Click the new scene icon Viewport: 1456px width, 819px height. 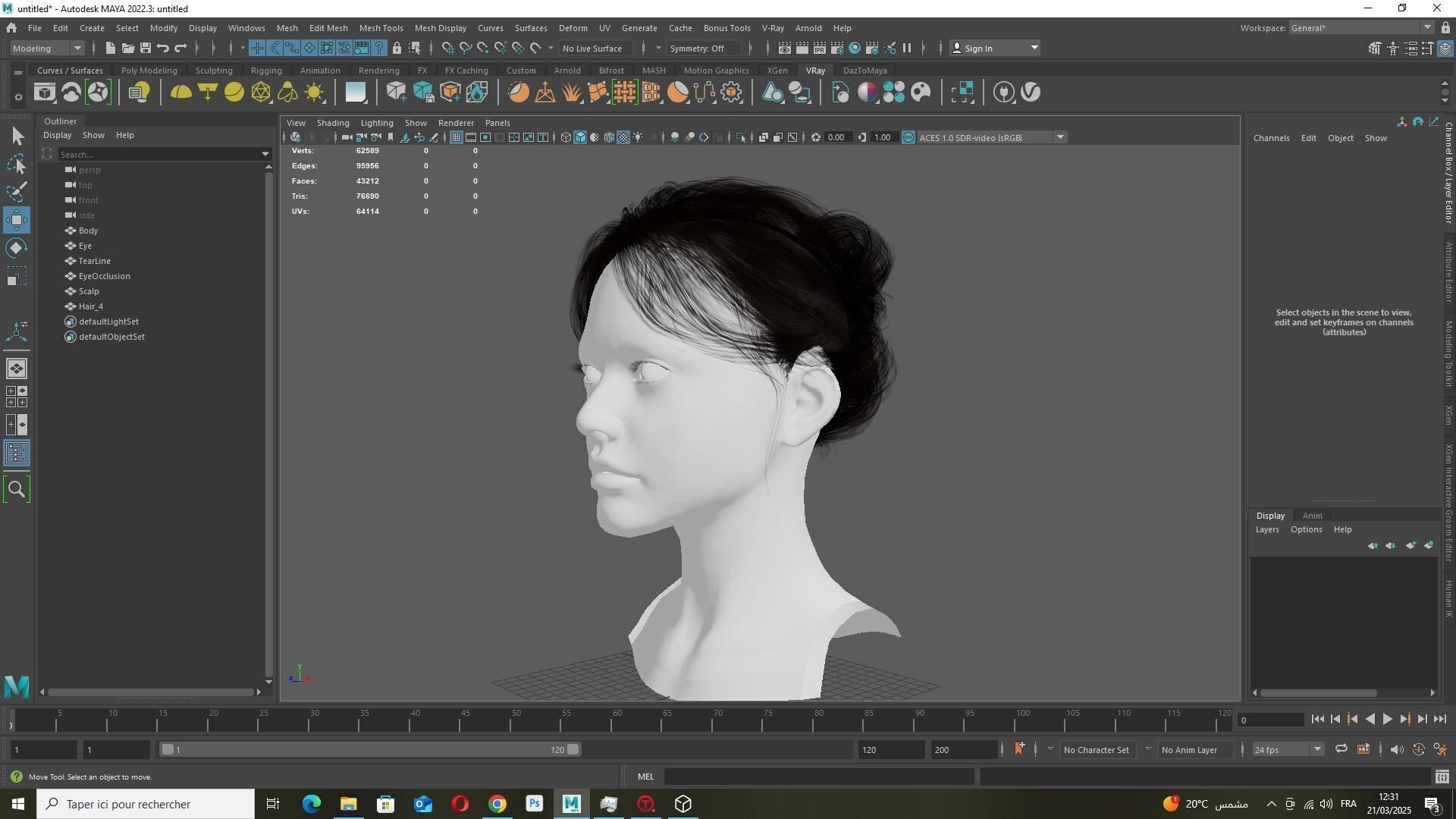110,49
